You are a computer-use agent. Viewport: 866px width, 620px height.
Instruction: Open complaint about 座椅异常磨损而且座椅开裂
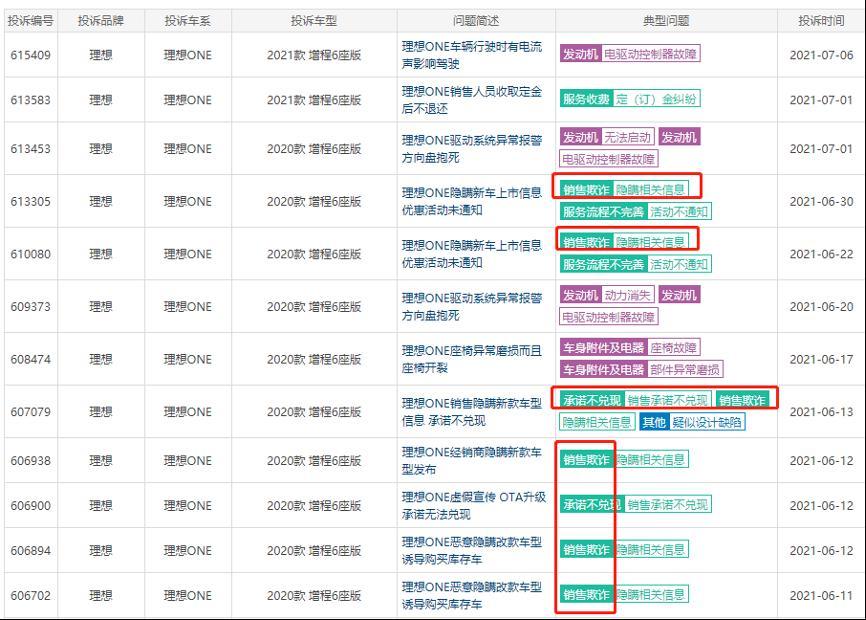472,359
